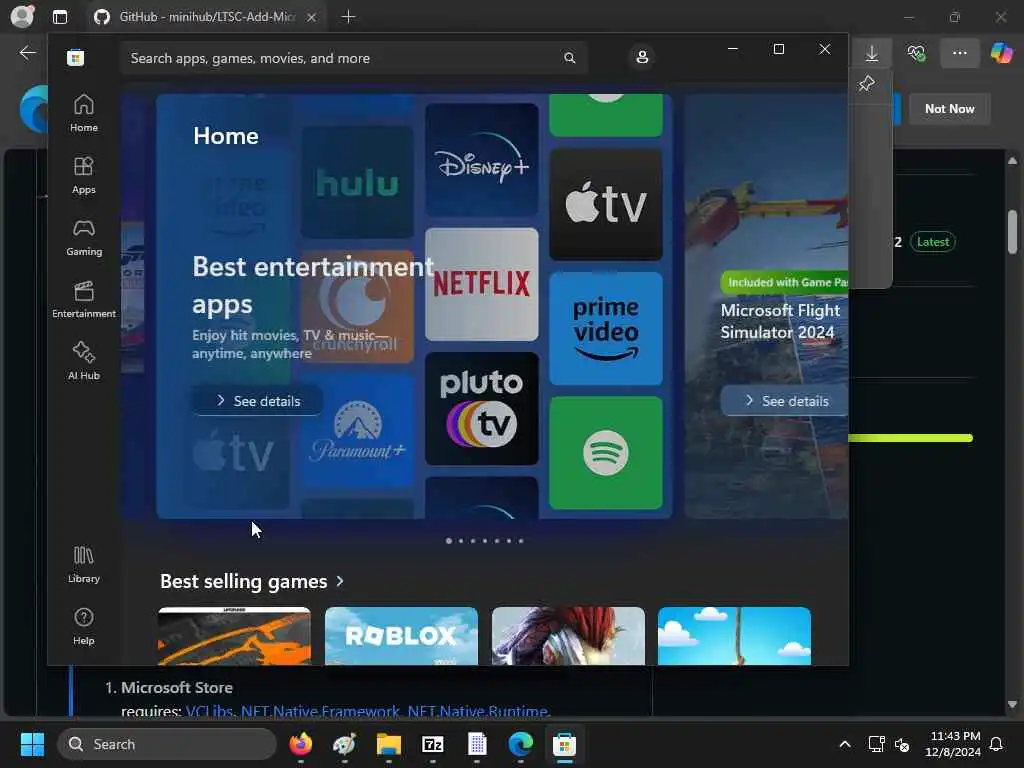Go to Gaming section in Store sidebar
1024x768 pixels.
(x=84, y=237)
